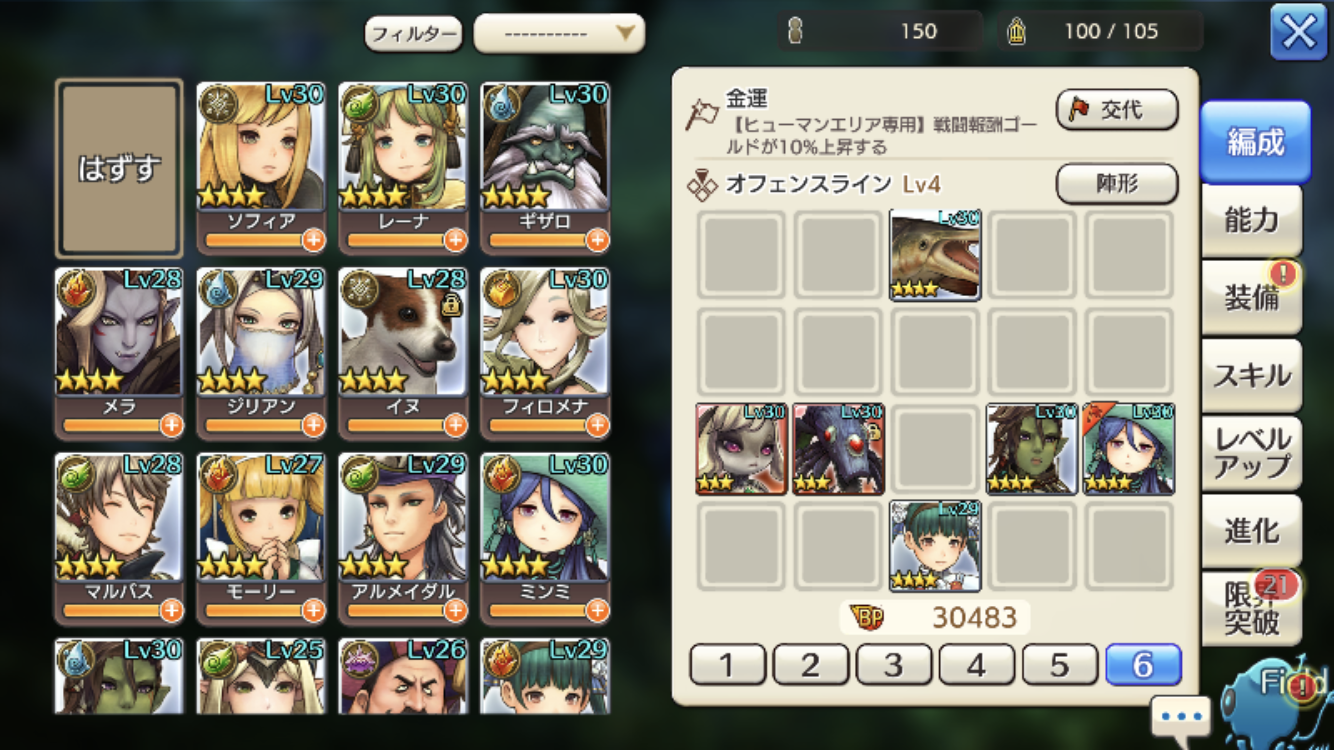This screenshot has height=750, width=1334.
Task: Tap the plus icon on ソフィア's card
Action: point(313,240)
